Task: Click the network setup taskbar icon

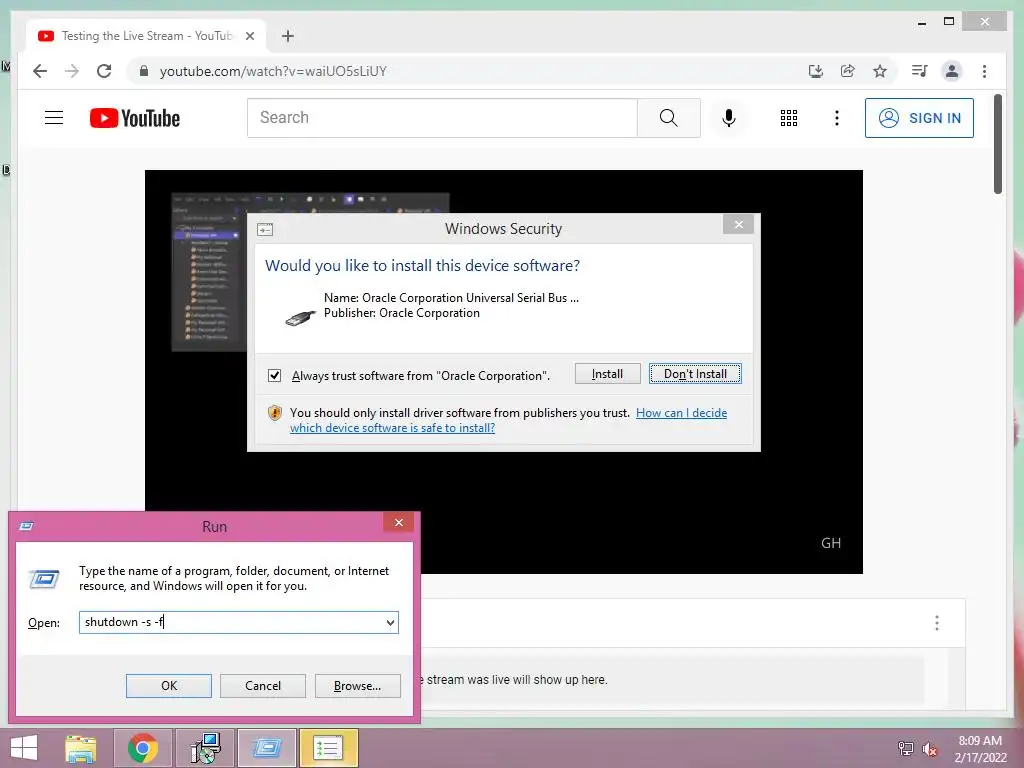Action: pos(205,748)
